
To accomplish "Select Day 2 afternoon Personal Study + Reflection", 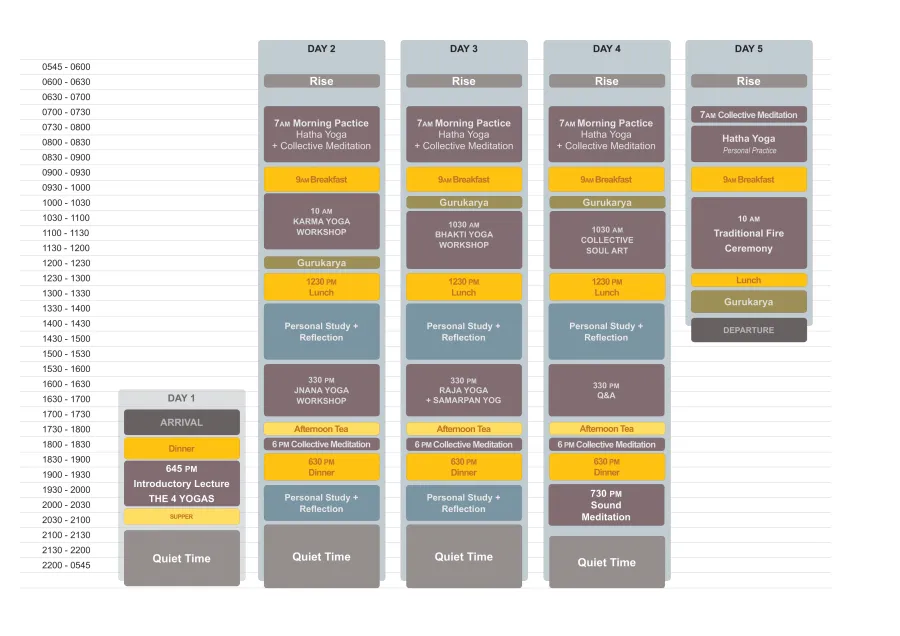I will coord(321,332).
